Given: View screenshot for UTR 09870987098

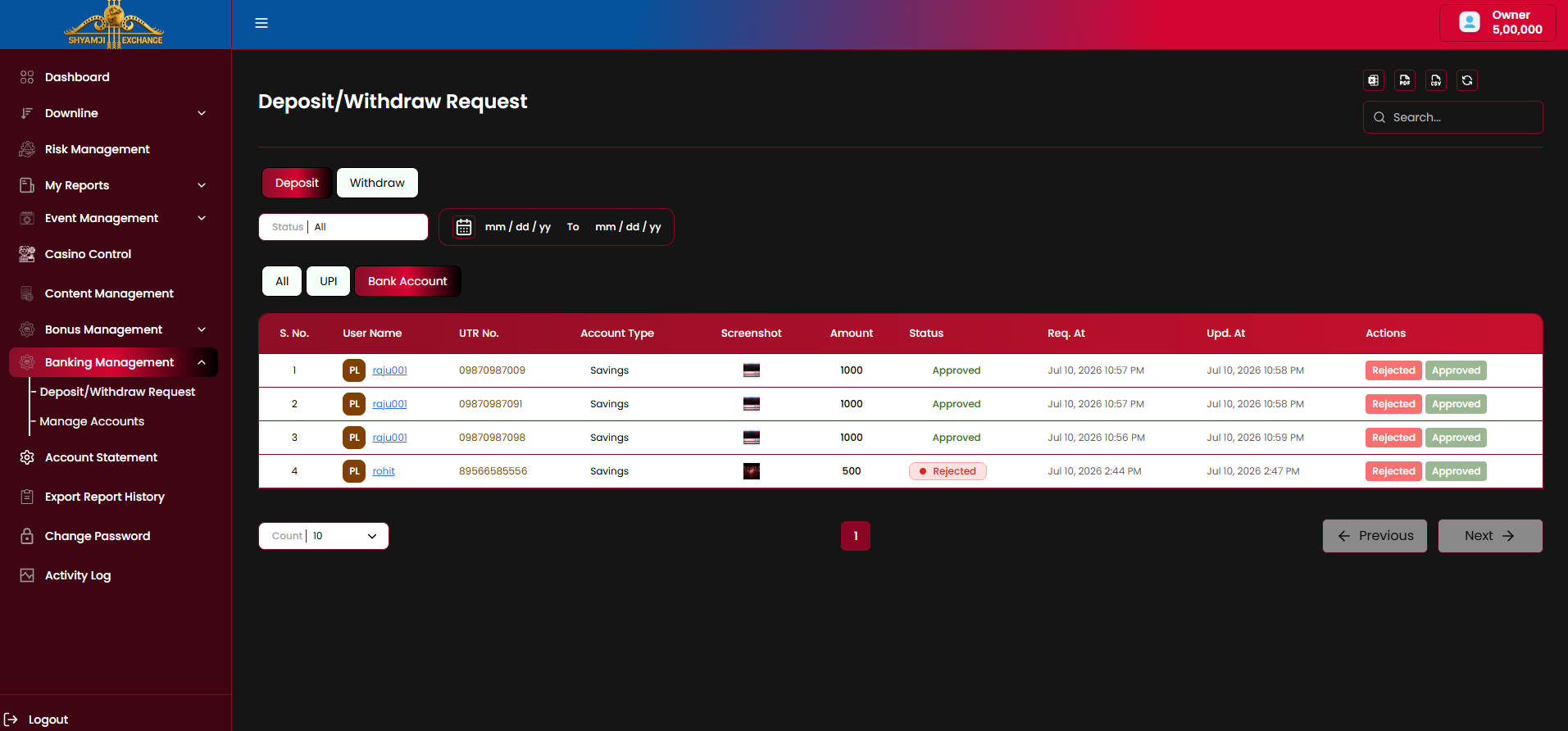Looking at the screenshot, I should [752, 438].
